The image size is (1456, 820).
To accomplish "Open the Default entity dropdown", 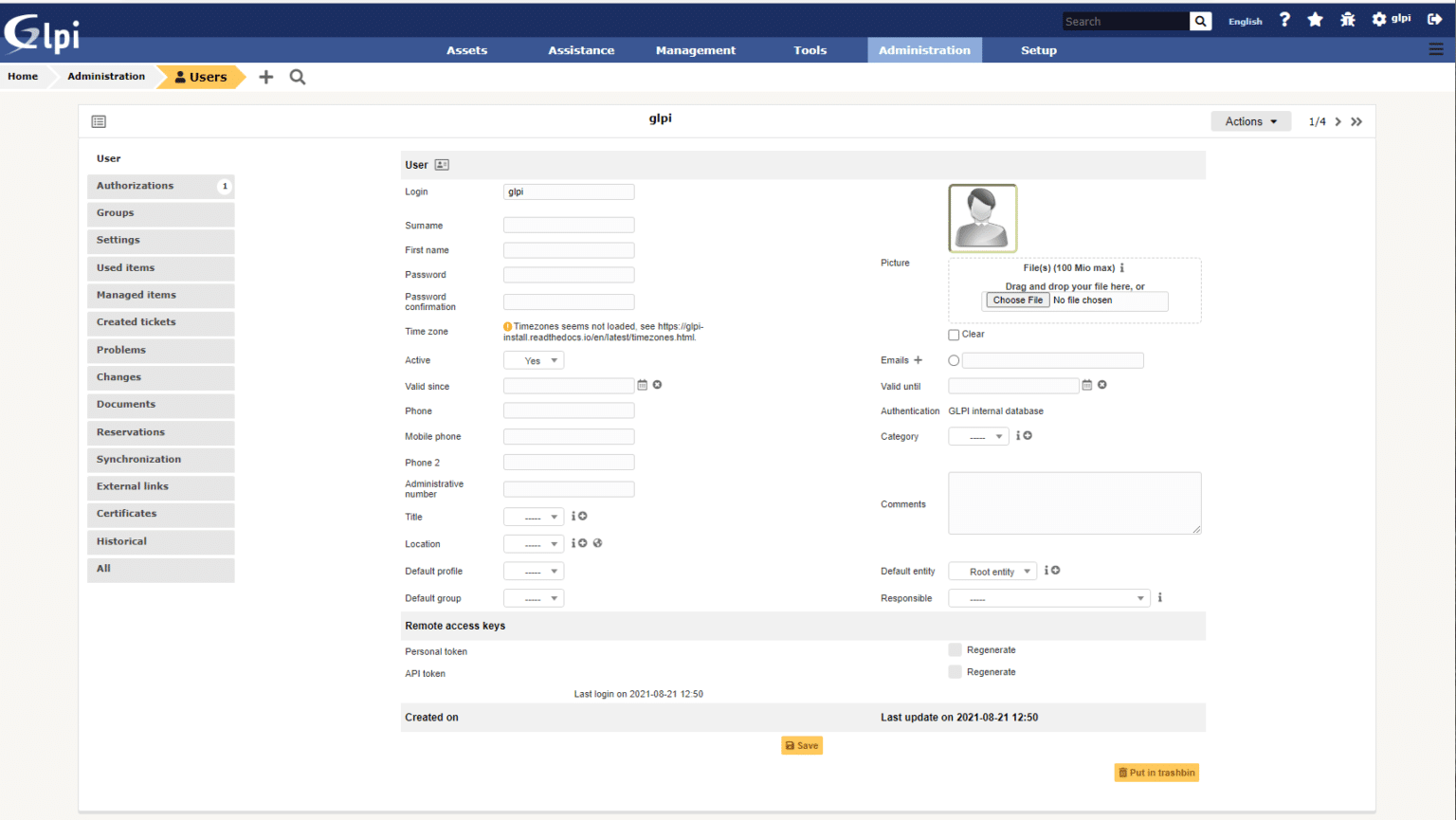I will coord(992,572).
